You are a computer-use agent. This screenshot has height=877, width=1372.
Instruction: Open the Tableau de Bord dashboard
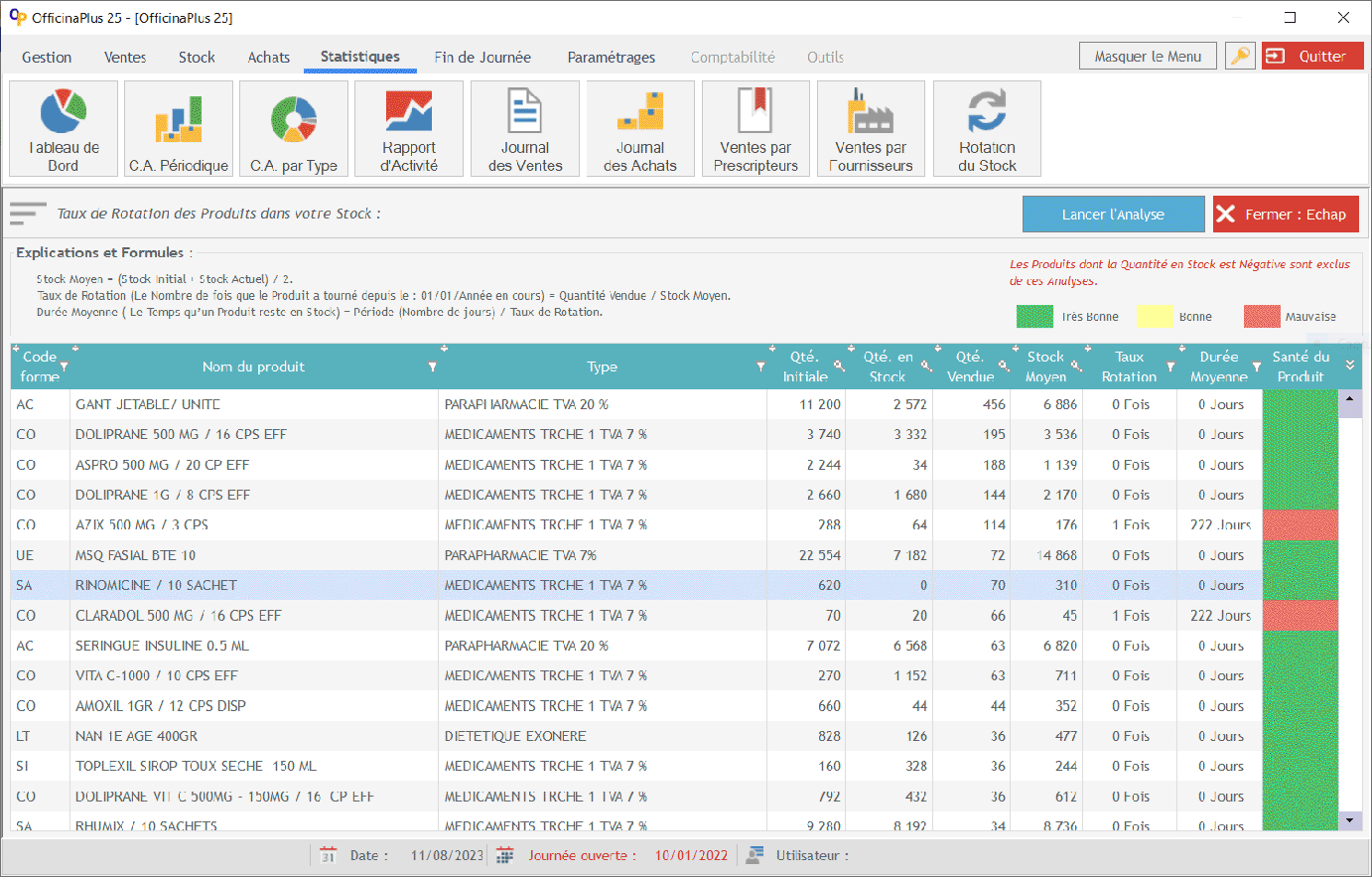(64, 129)
